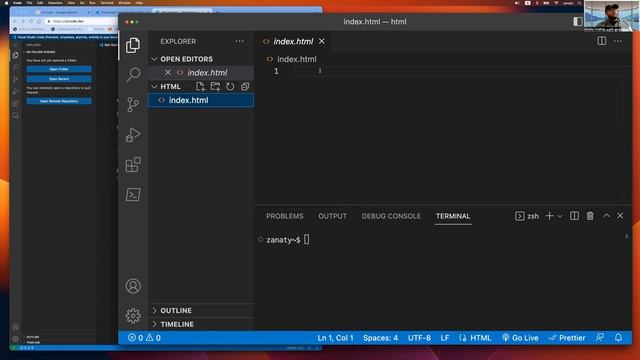The image size is (640, 360).
Task: Open the View menu in macOS menu bar
Action: 71,2
